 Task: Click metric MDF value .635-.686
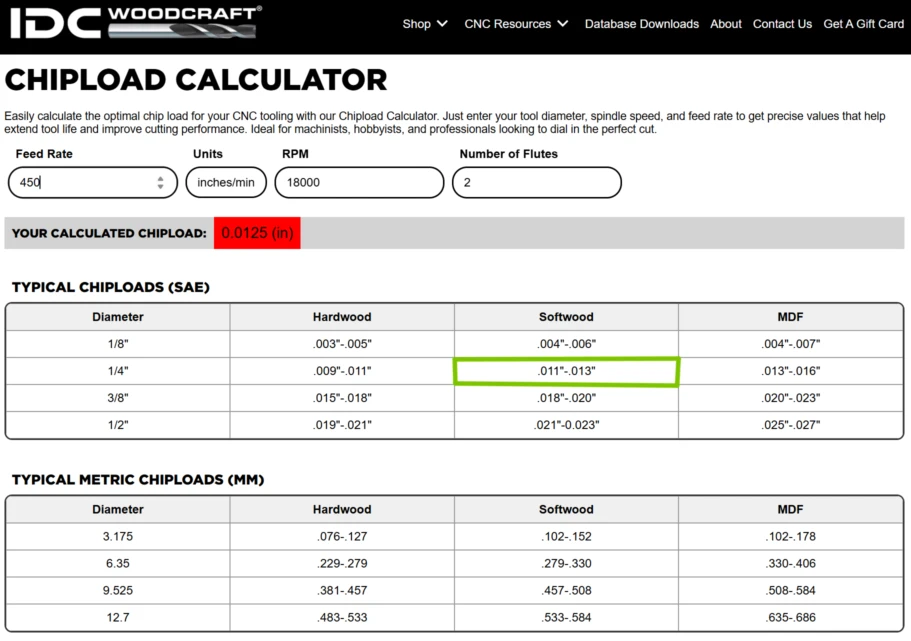(791, 617)
